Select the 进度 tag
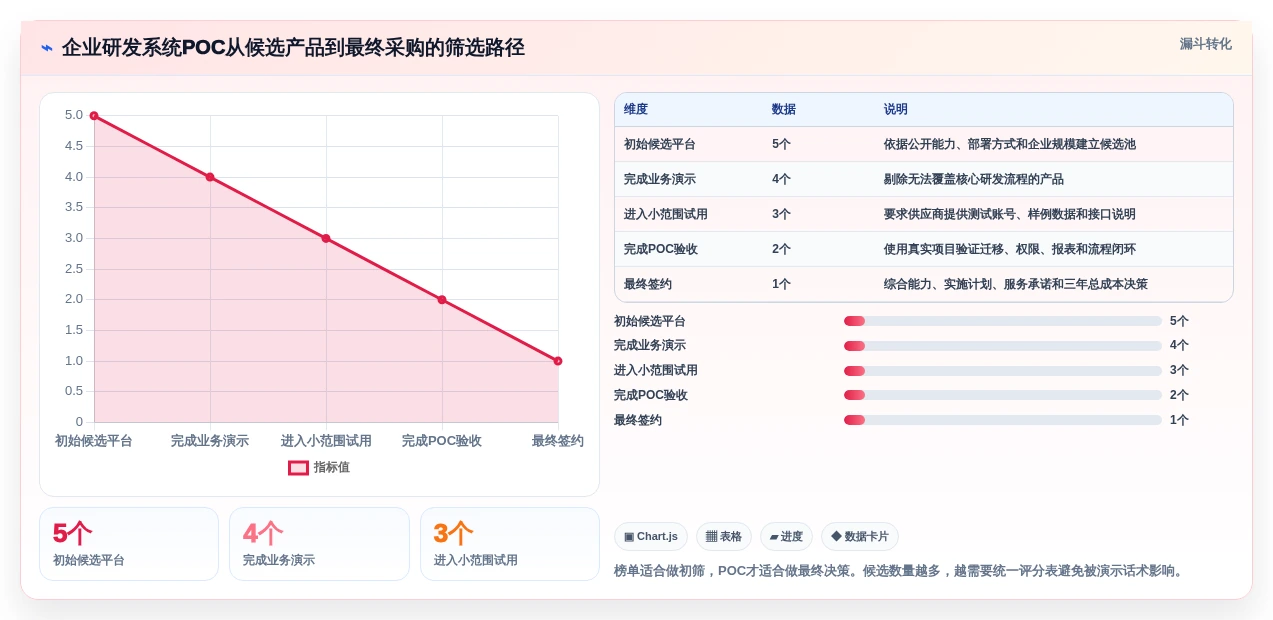This screenshot has width=1273, height=620. click(x=786, y=537)
